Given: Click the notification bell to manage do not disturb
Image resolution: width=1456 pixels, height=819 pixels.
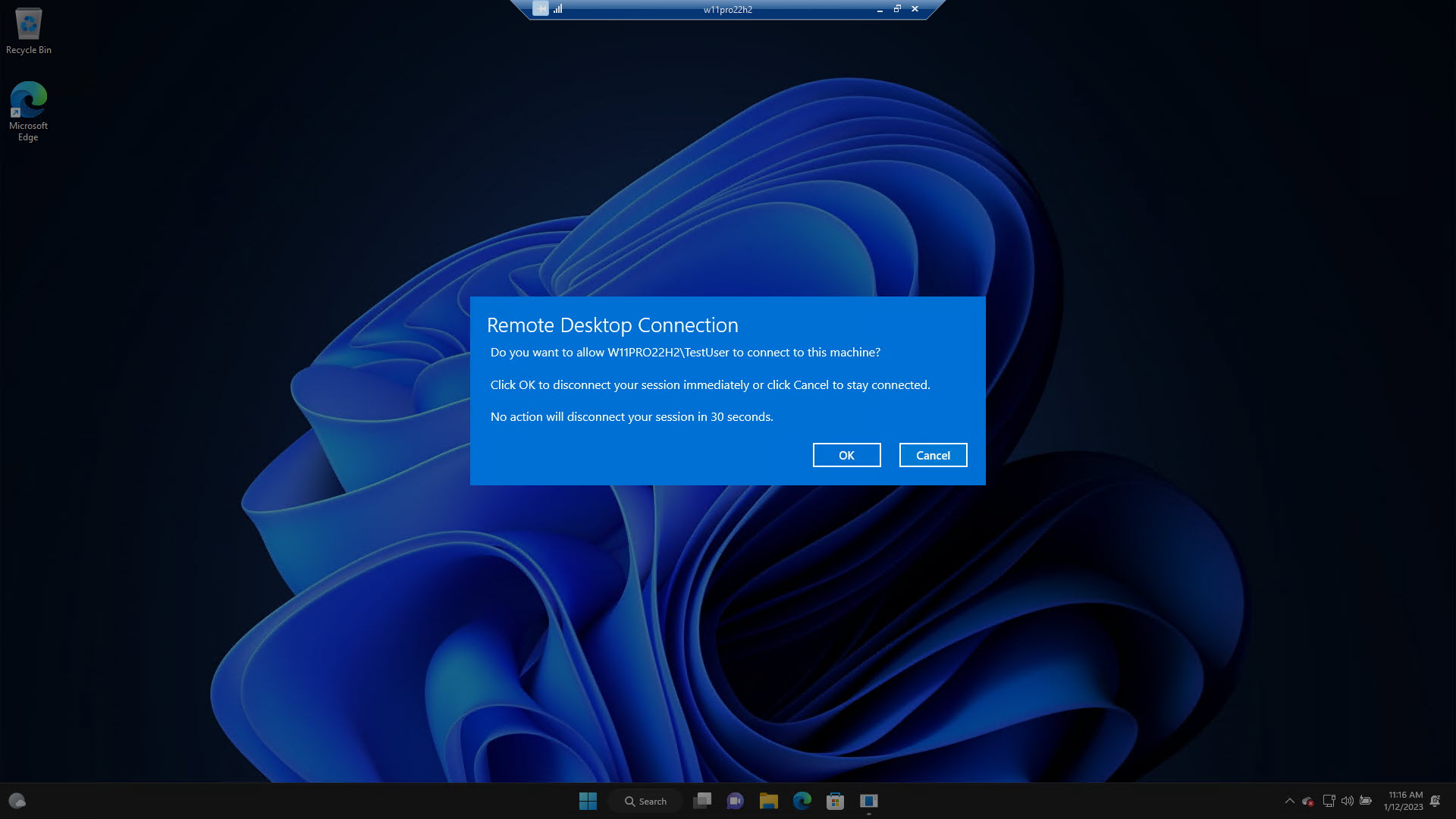Looking at the screenshot, I should [1436, 802].
